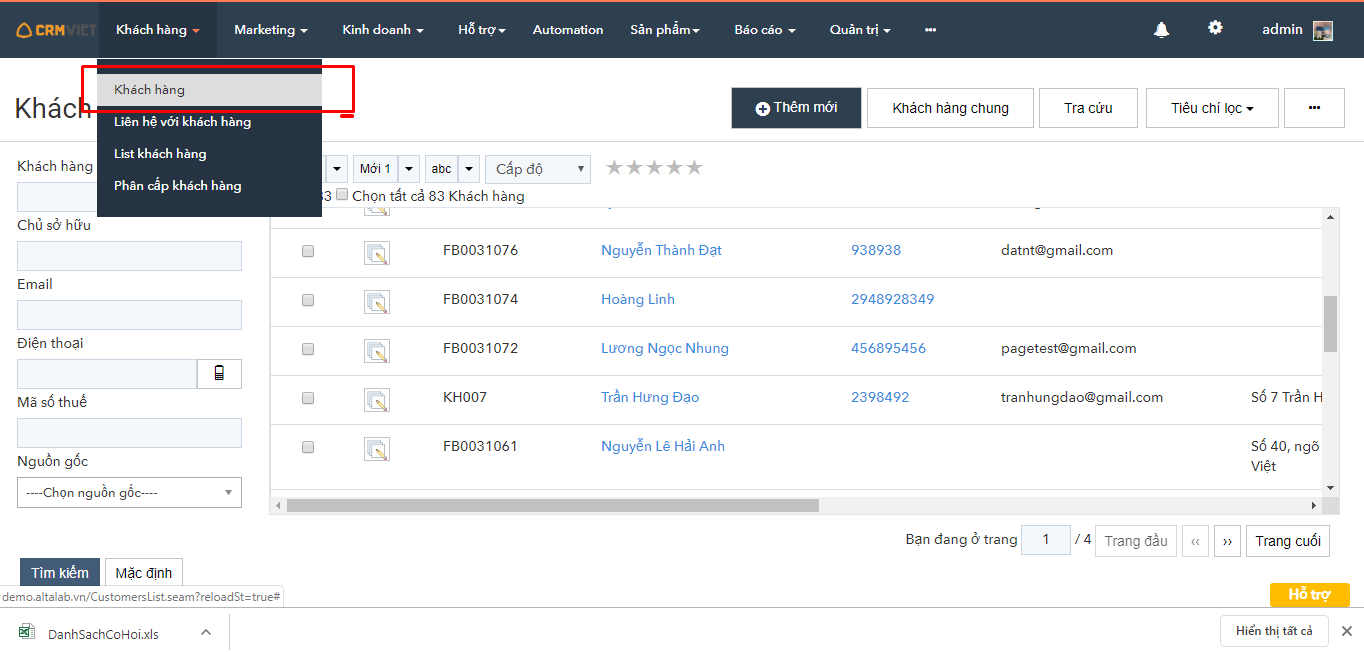Open the Marketing menu
The width and height of the screenshot is (1364, 652).
click(271, 30)
